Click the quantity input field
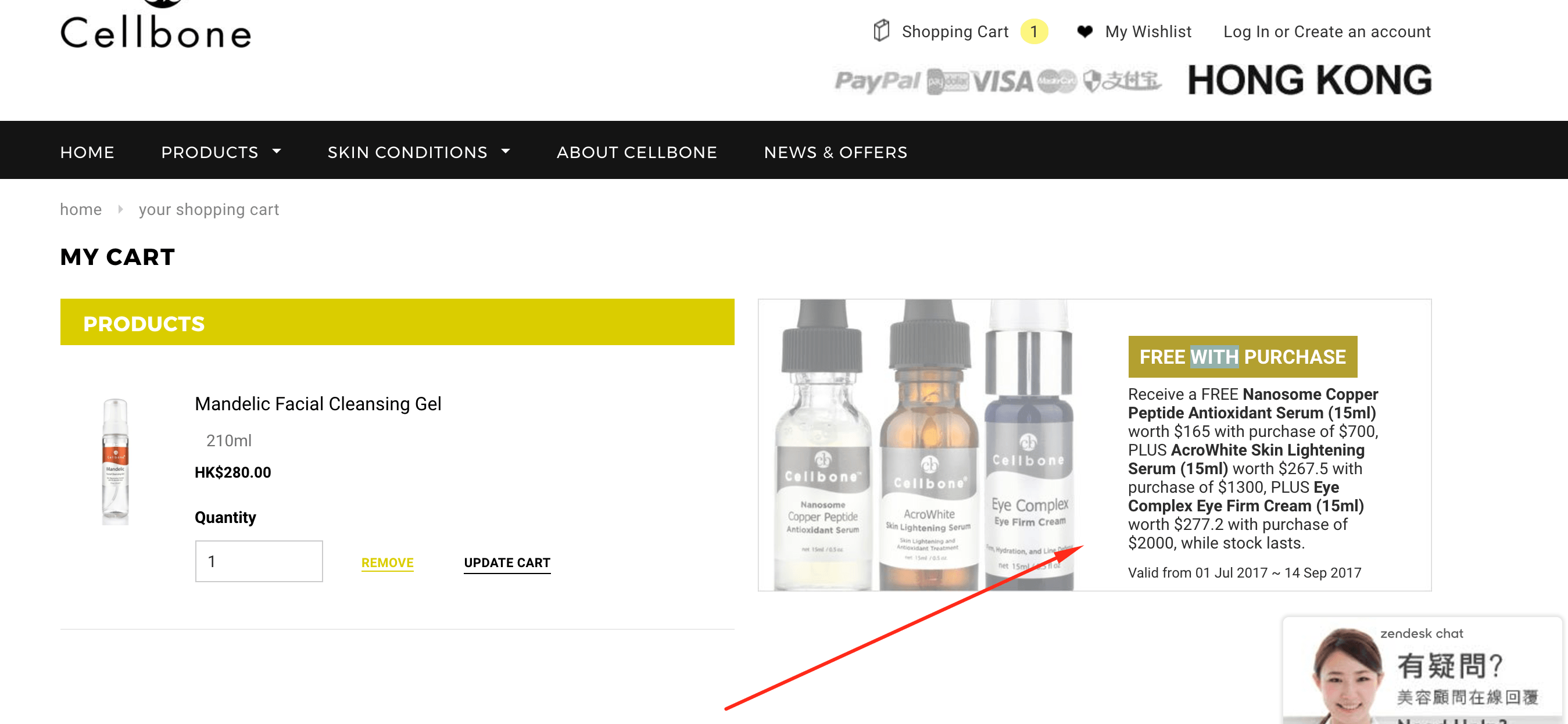Viewport: 1568px width, 724px height. [259, 561]
